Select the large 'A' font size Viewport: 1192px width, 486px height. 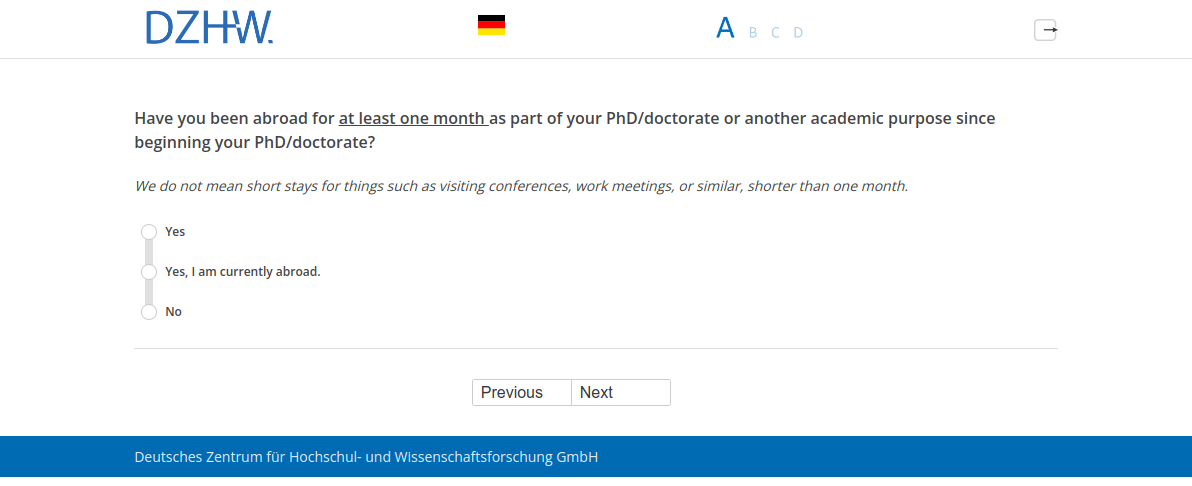coord(725,28)
